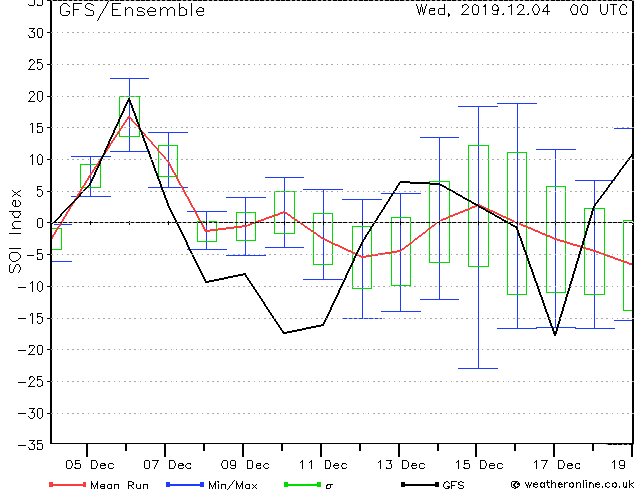Click the green sigma legend entry
The image size is (634, 490).
coord(308,485)
